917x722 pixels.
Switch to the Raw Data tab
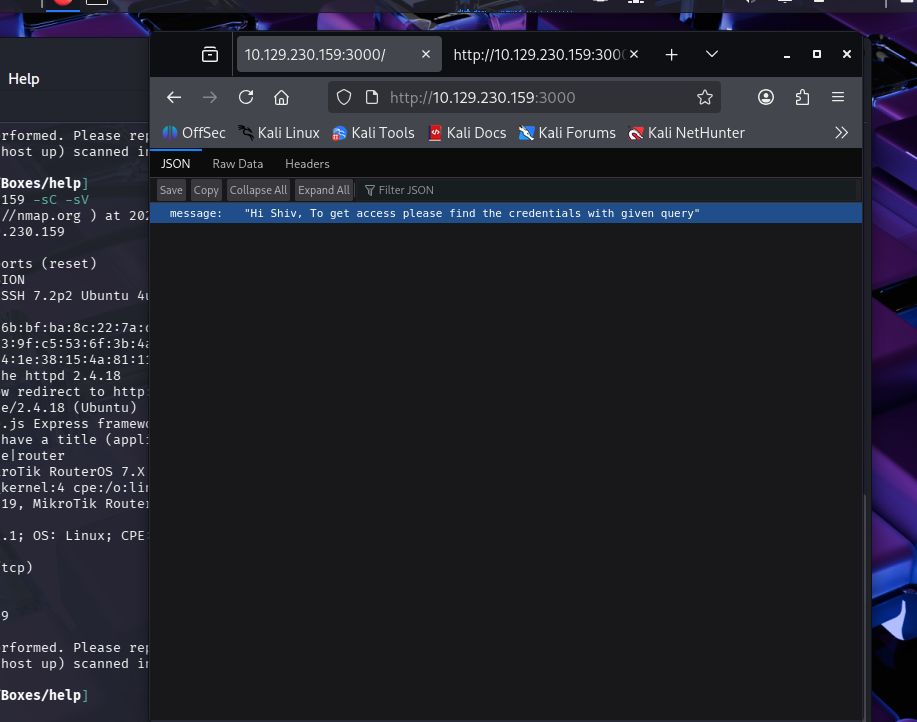(238, 163)
